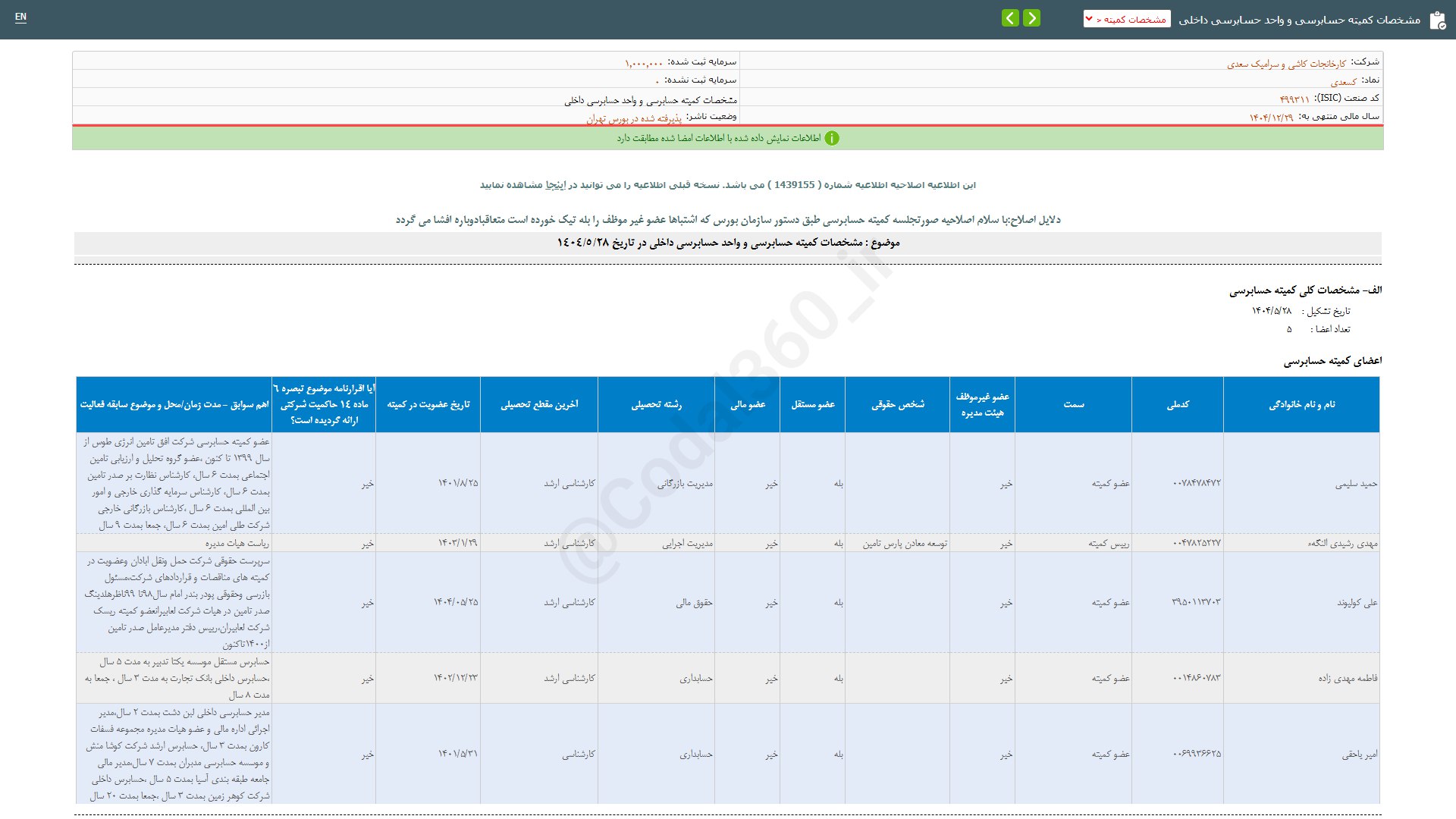Screen dimensions: 1456x819
Task: Click the نام و نام خانوادگی column header
Action: [1301, 405]
